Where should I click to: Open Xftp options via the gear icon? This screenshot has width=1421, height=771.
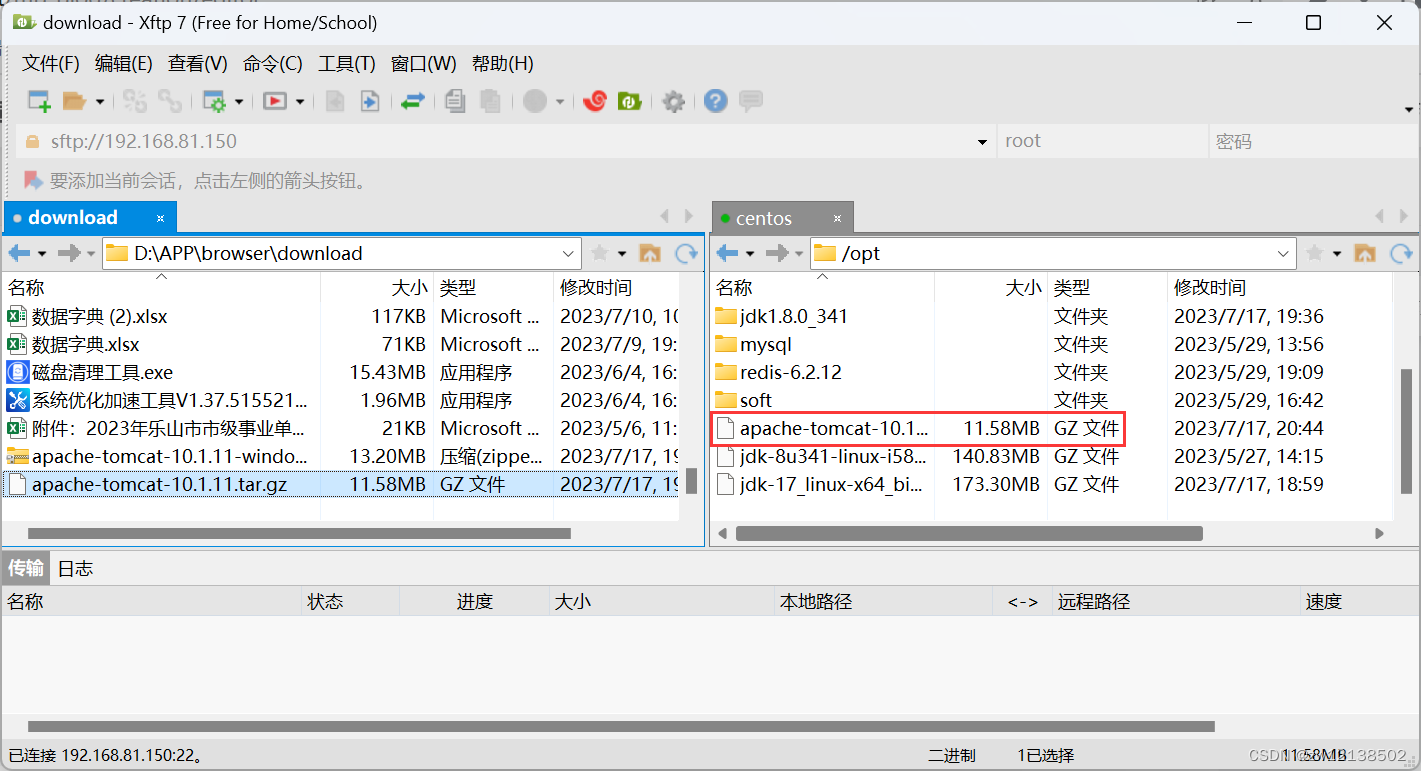673,100
